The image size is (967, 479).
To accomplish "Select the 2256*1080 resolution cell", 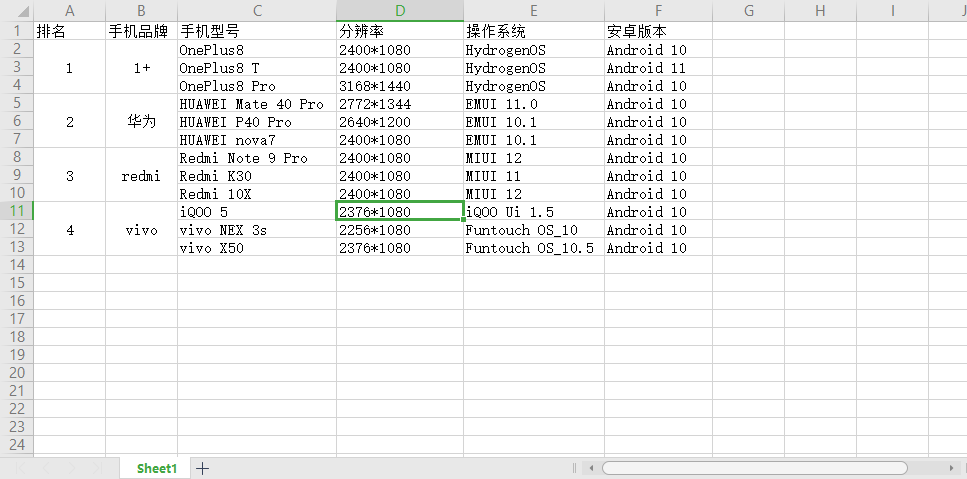I will pos(400,229).
